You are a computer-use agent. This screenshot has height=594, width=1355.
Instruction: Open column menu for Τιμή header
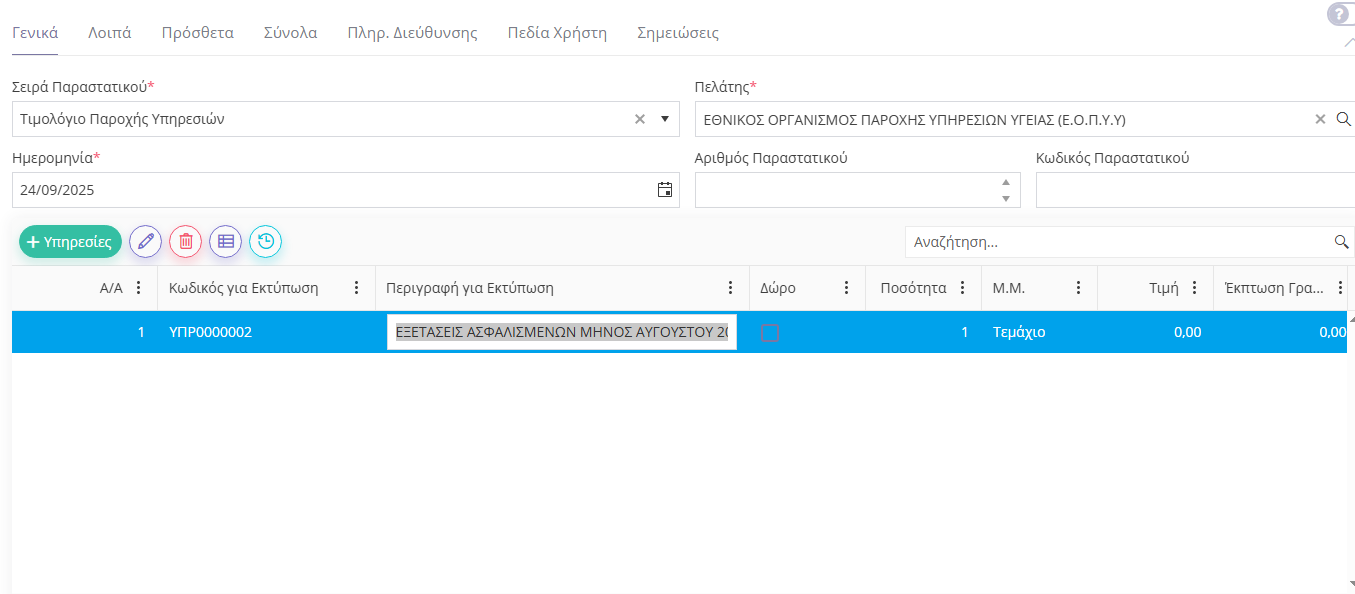click(x=1194, y=288)
